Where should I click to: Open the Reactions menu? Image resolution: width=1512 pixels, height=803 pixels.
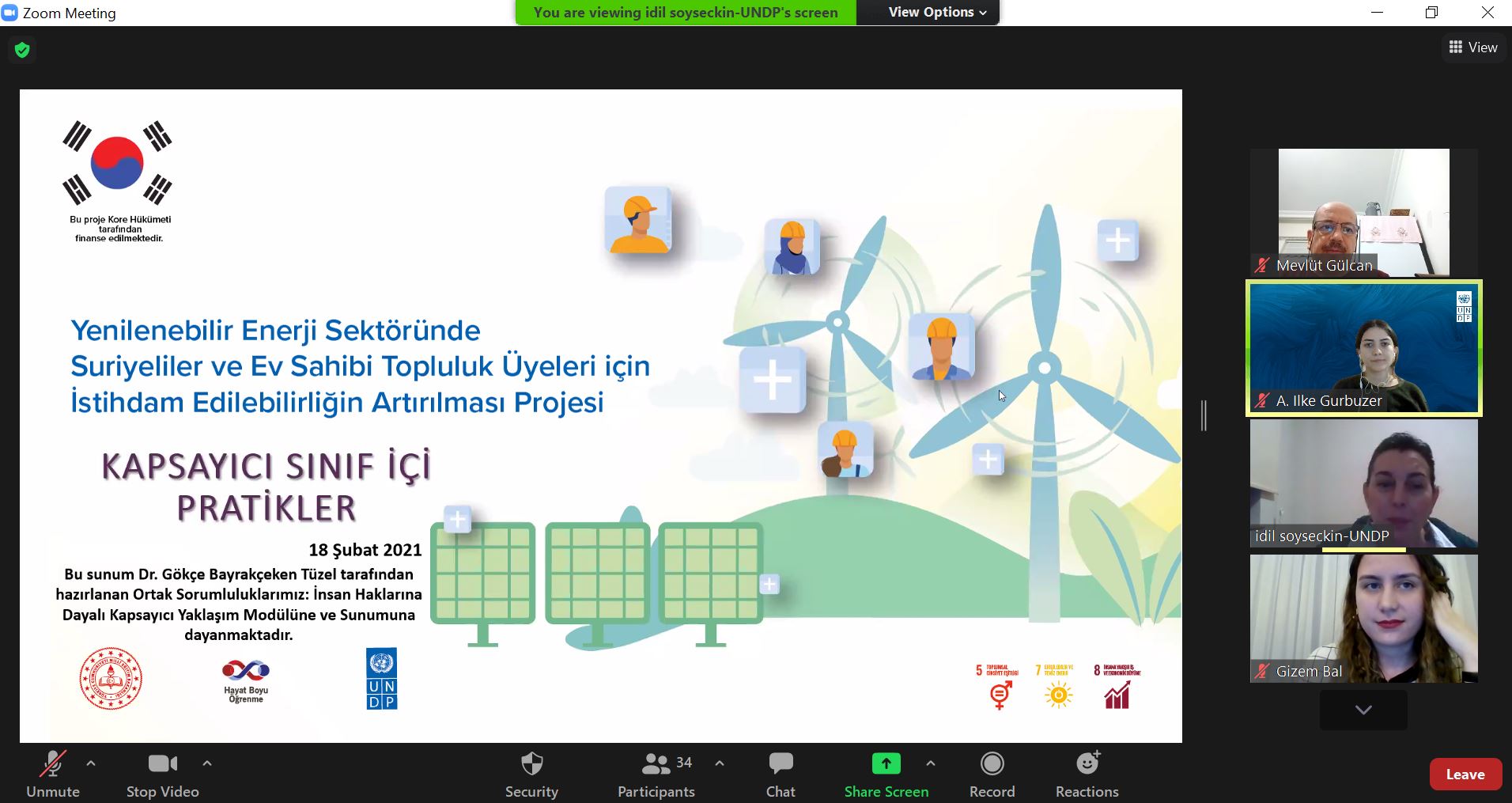pyautogui.click(x=1087, y=775)
